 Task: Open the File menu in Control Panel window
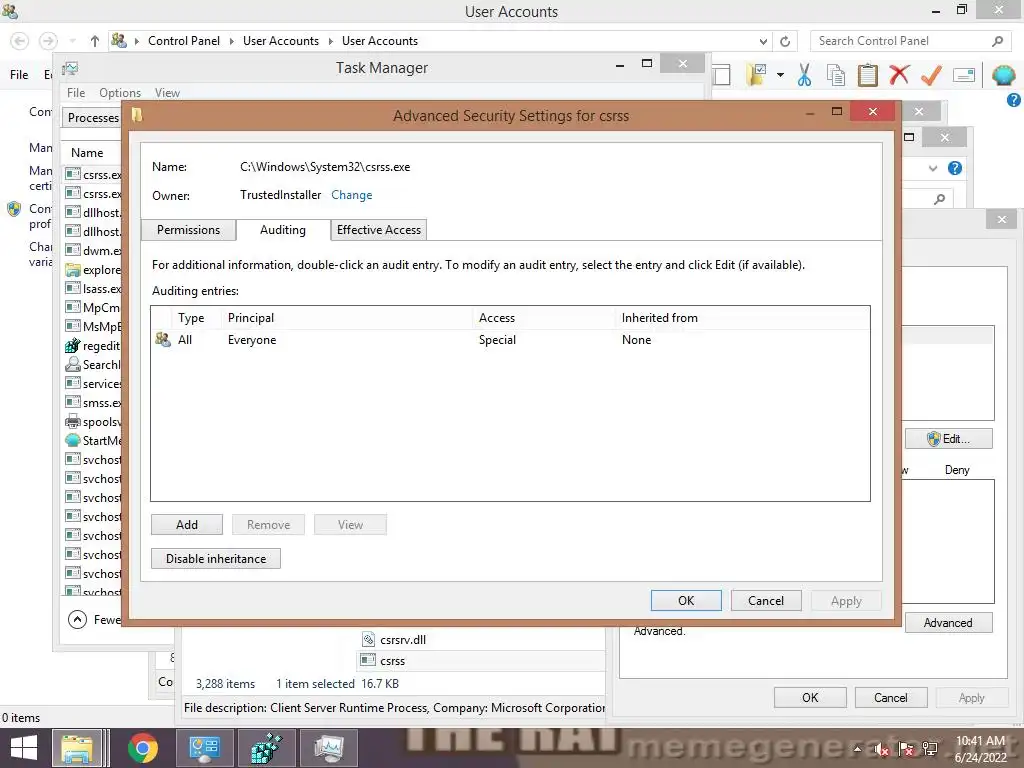click(19, 74)
